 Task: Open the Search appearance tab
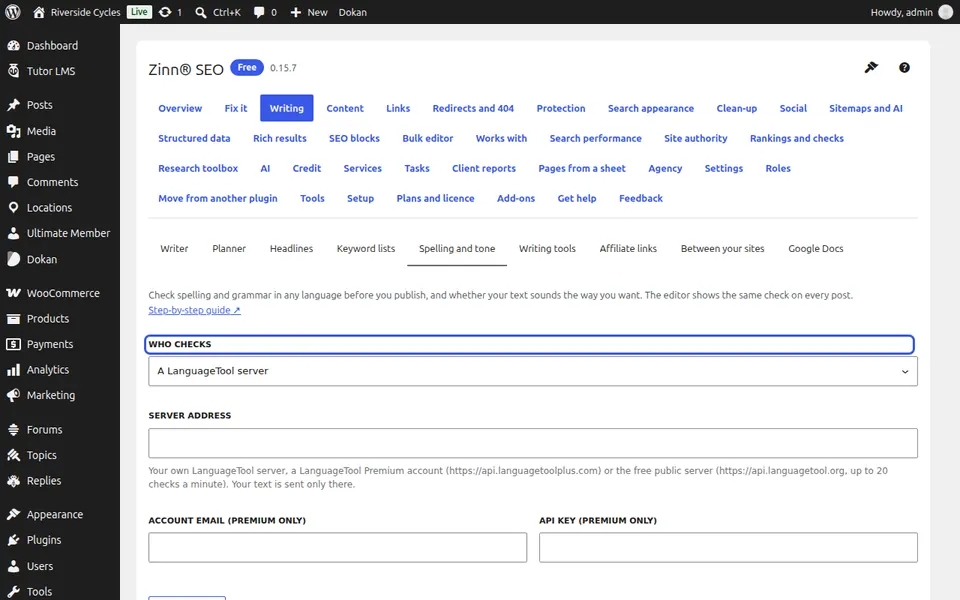pos(651,108)
